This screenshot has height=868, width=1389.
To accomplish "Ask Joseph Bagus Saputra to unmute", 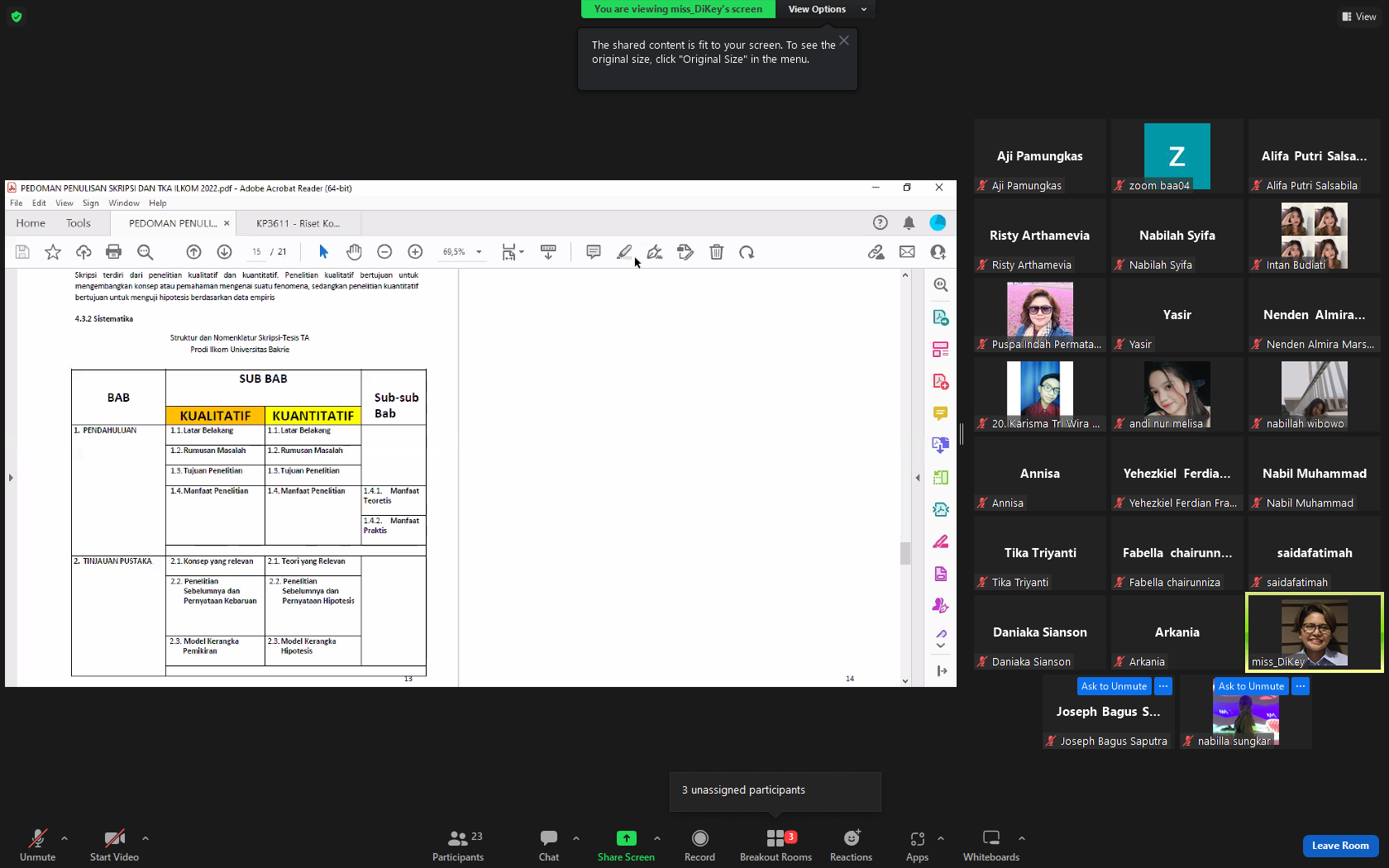I will point(1114,686).
